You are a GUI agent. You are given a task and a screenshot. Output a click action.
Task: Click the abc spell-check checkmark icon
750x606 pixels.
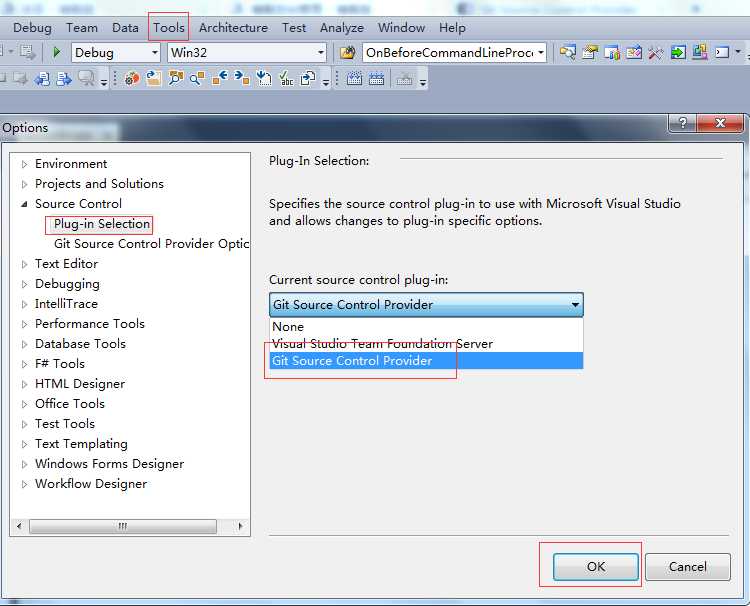click(286, 78)
